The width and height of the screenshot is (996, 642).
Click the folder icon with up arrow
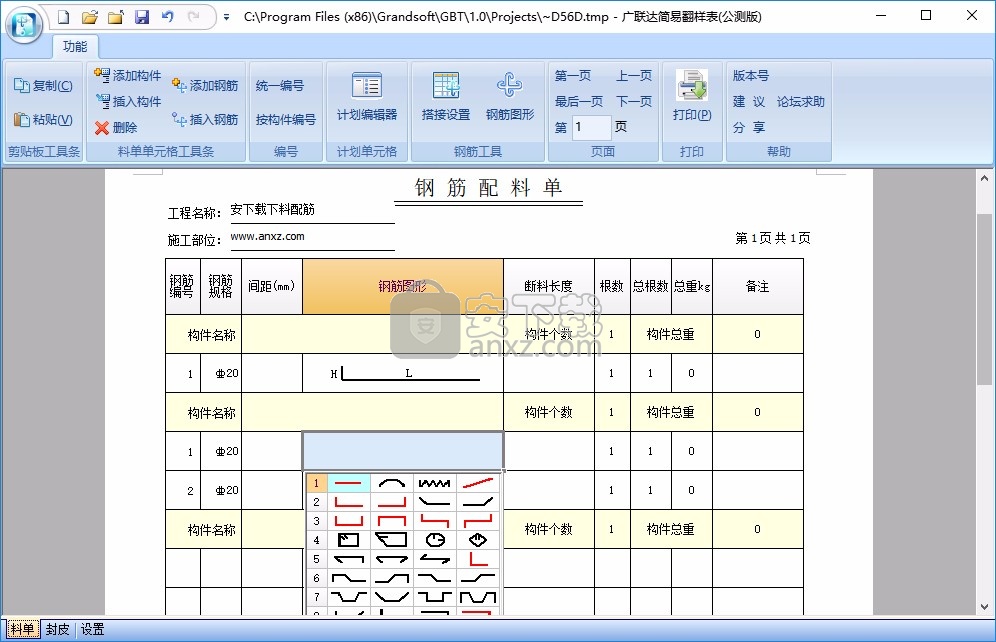pos(116,17)
